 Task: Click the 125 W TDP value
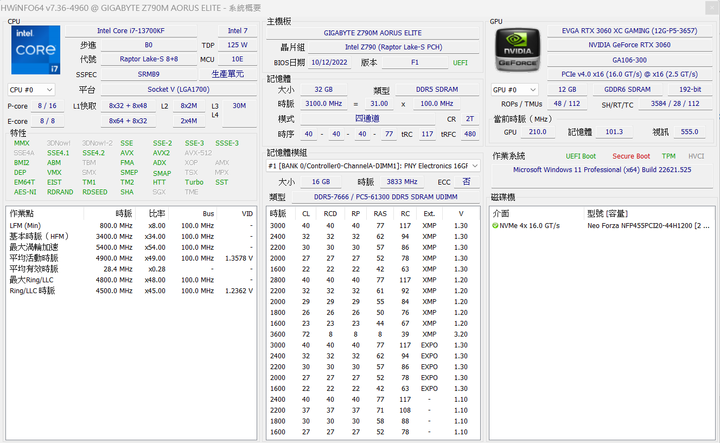[x=237, y=45]
